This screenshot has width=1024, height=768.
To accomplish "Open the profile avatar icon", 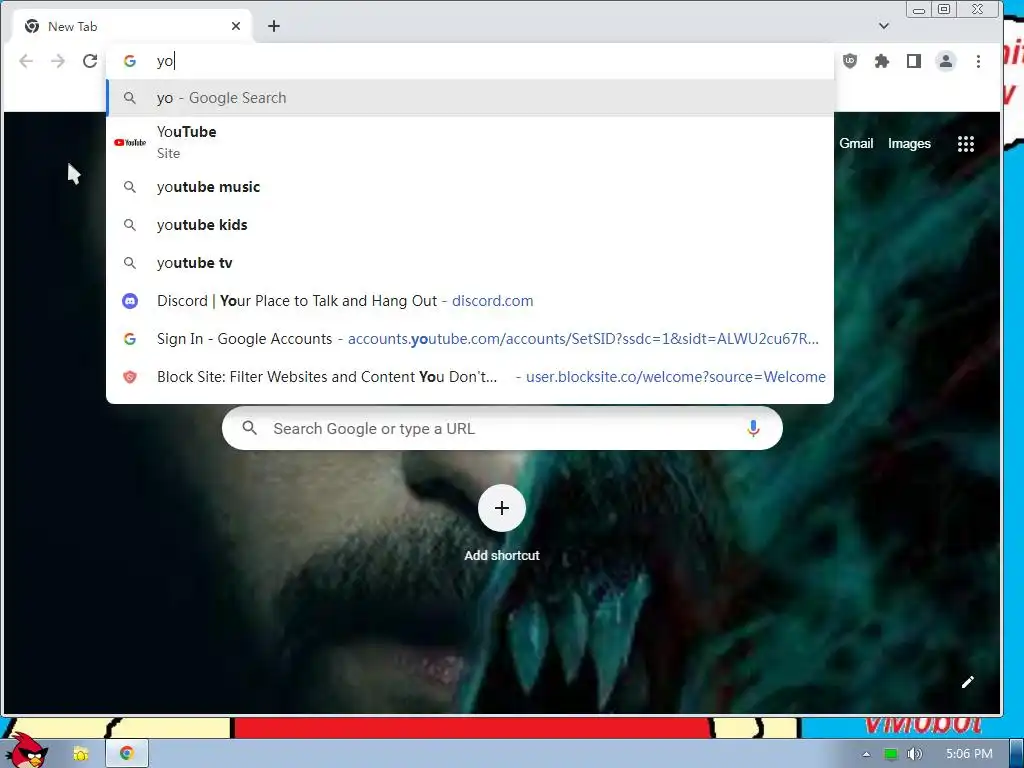I will click(946, 61).
